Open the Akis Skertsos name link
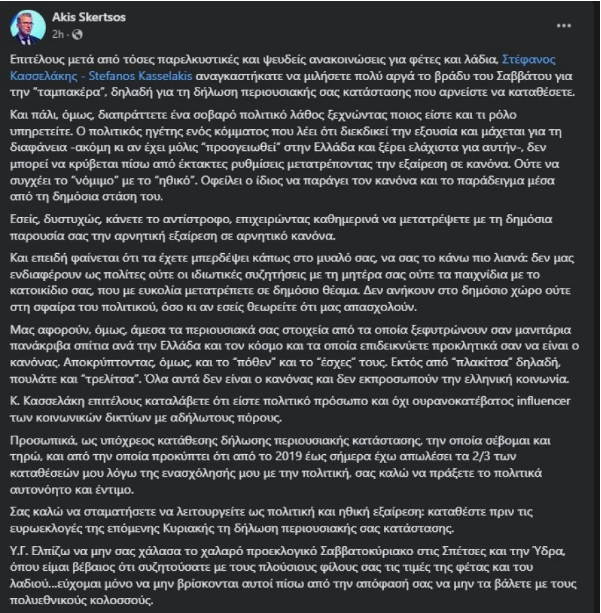The image size is (601, 613). click(89, 17)
